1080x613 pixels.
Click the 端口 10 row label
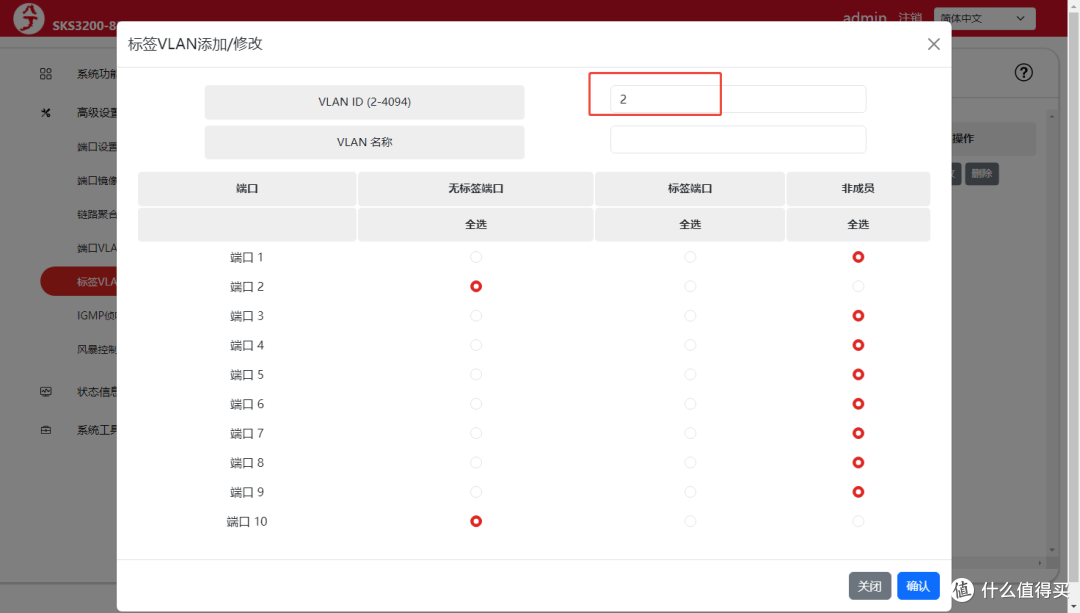click(x=247, y=522)
